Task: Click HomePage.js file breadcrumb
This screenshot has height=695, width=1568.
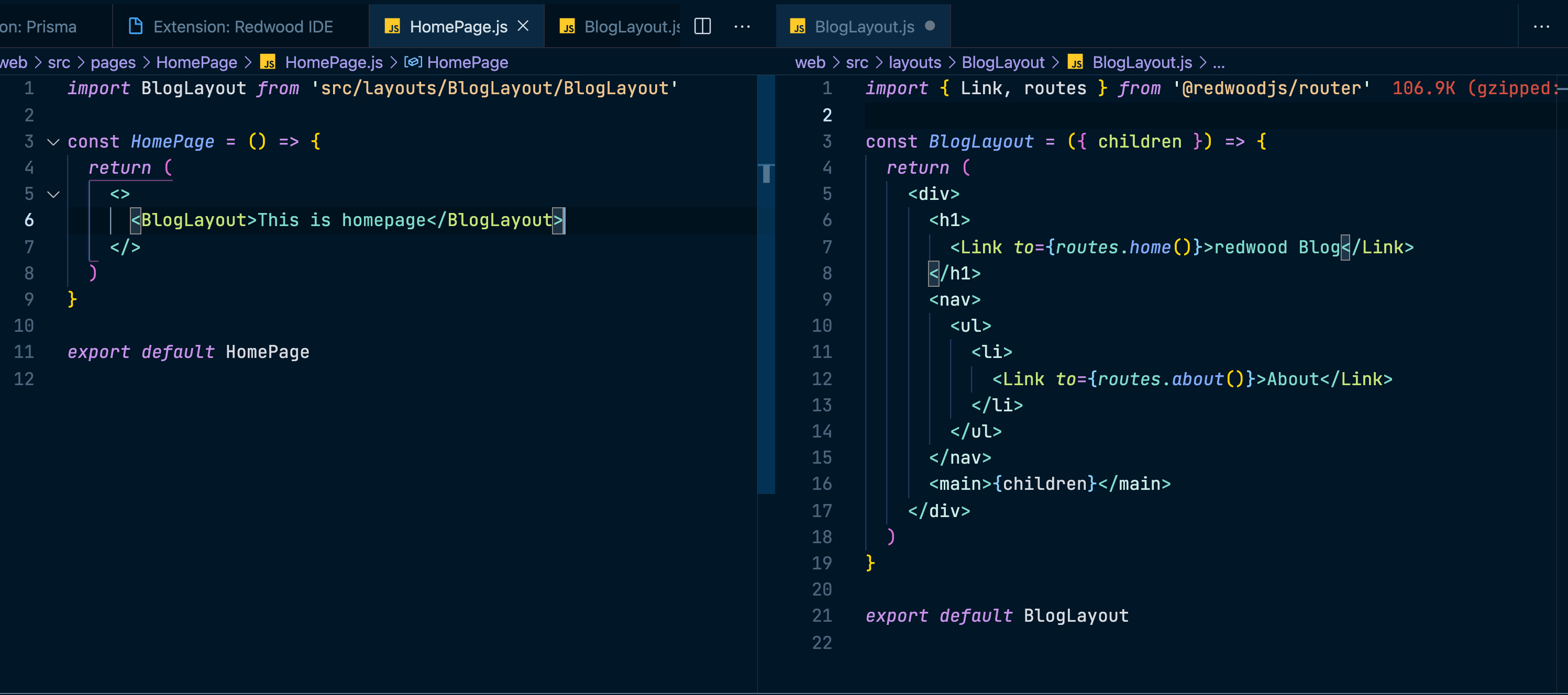Action: point(334,62)
